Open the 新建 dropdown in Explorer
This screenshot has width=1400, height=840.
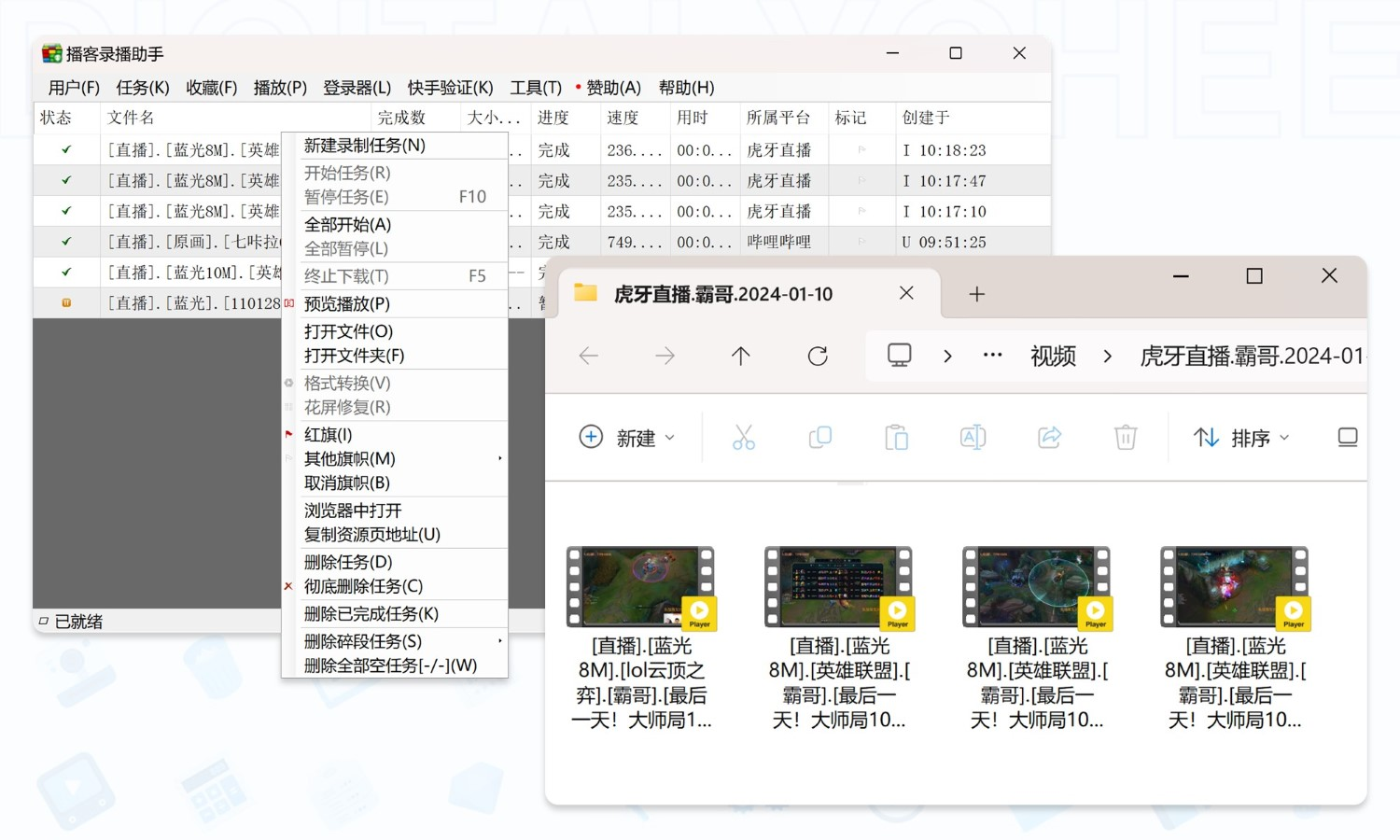coord(627,438)
